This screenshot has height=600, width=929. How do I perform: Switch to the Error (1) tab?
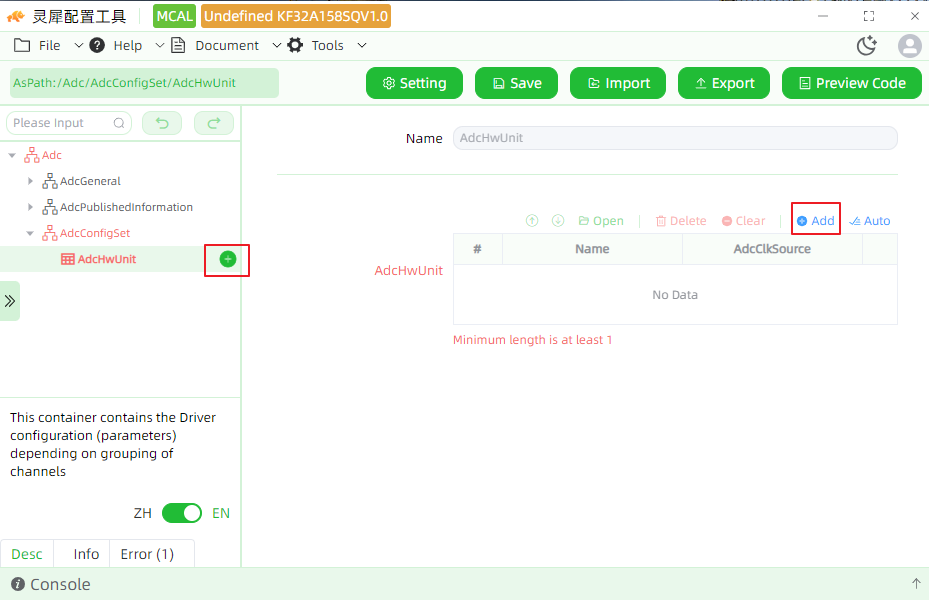(147, 554)
